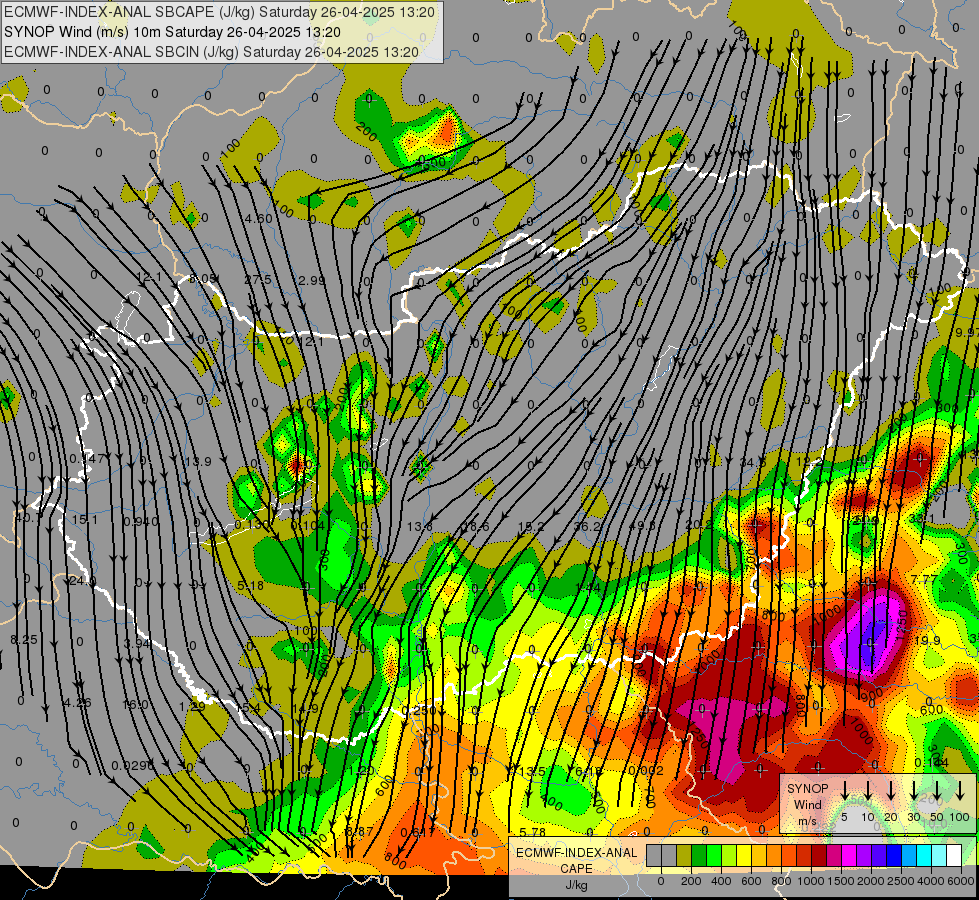The height and width of the screenshot is (900, 979).
Task: Click the 15.1 value on the map
Action: point(85,520)
